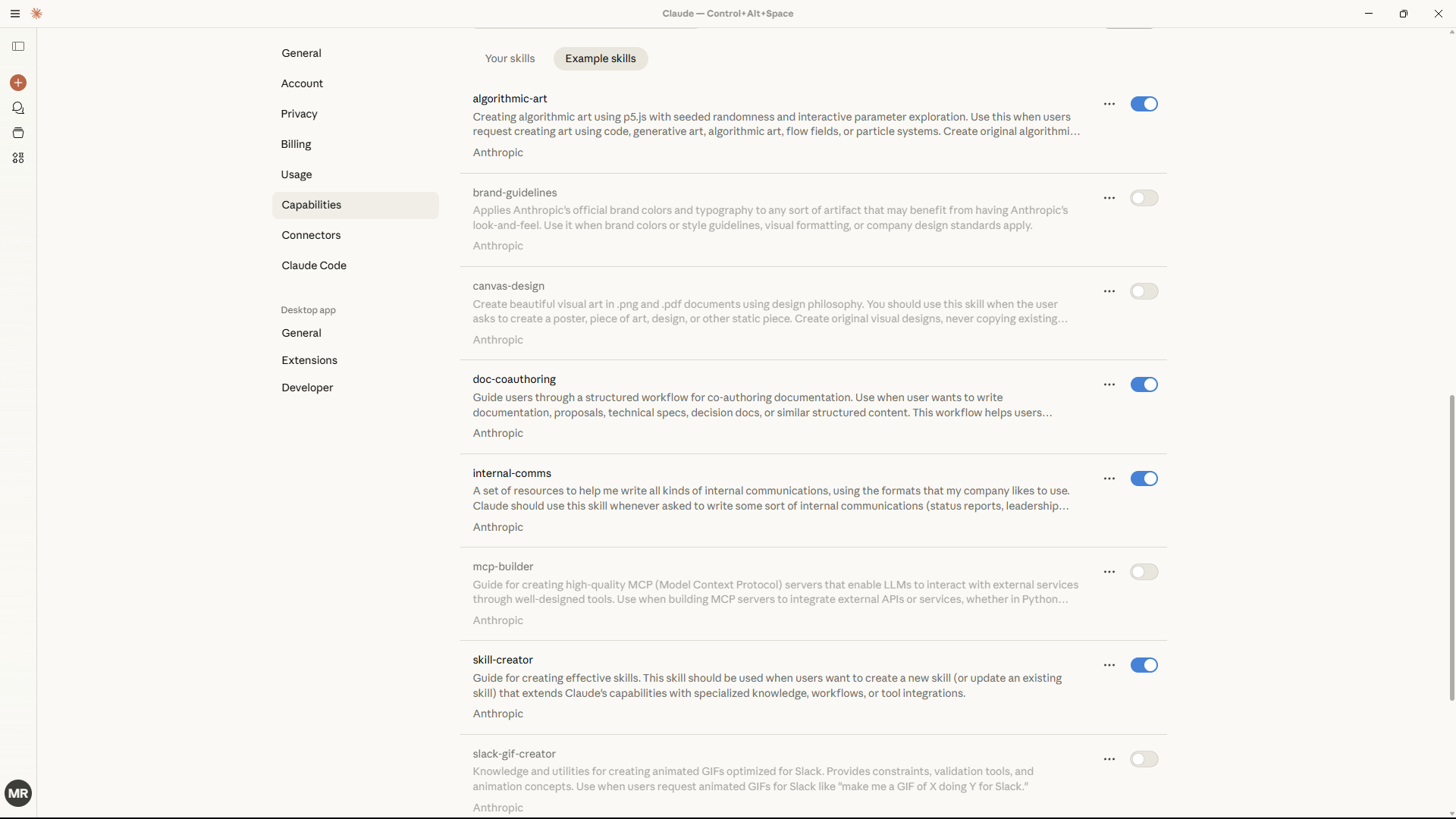Switch to the Your skills tab
Screen dimensions: 1456x819
[x=510, y=58]
